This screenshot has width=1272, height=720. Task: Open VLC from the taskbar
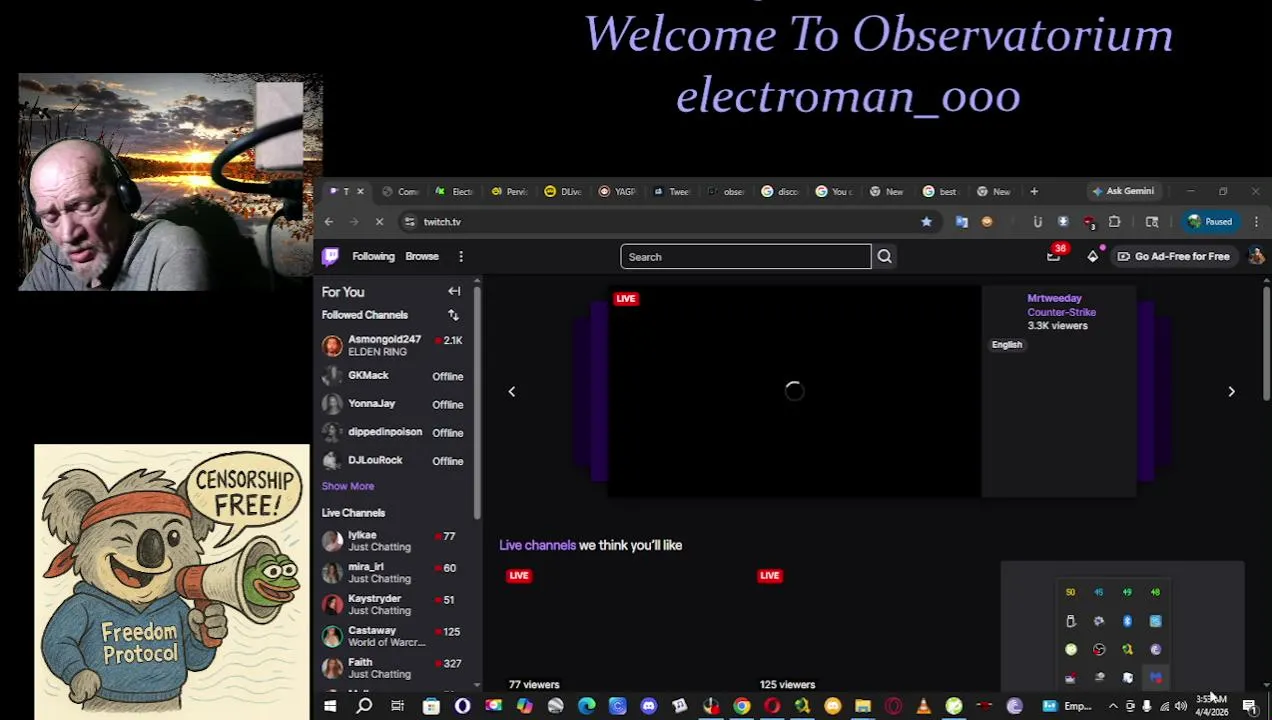coord(923,706)
